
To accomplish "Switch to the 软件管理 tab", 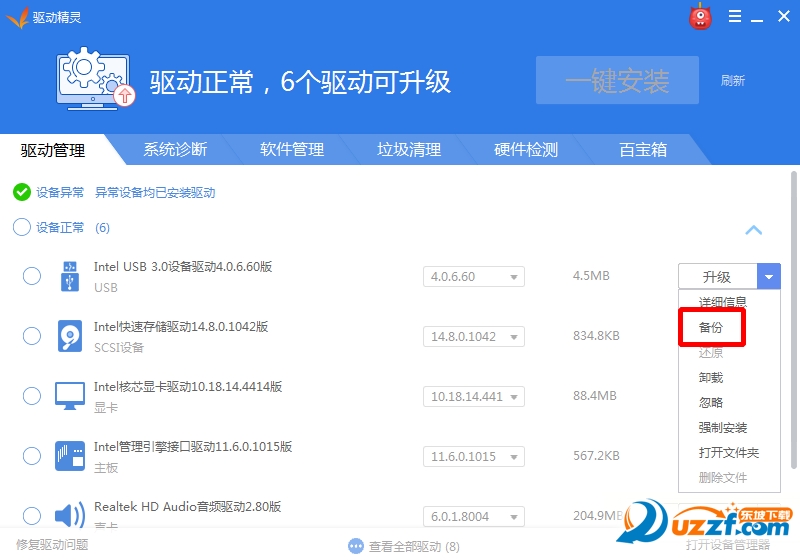I will point(292,149).
